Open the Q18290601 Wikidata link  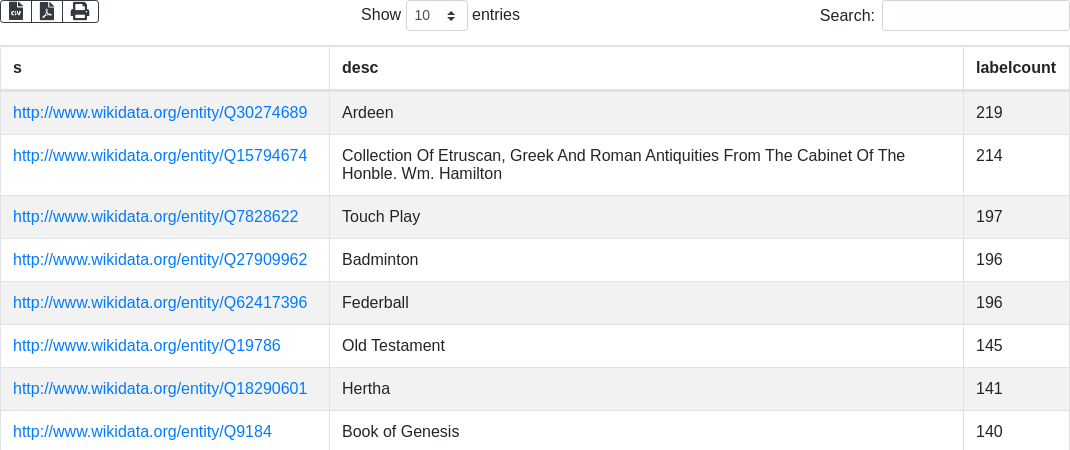(160, 389)
